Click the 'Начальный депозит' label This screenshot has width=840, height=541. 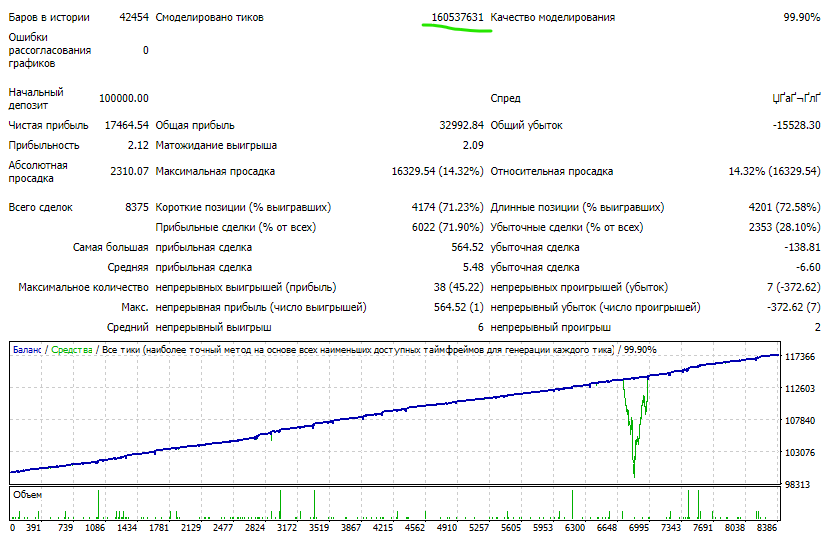pos(36,99)
